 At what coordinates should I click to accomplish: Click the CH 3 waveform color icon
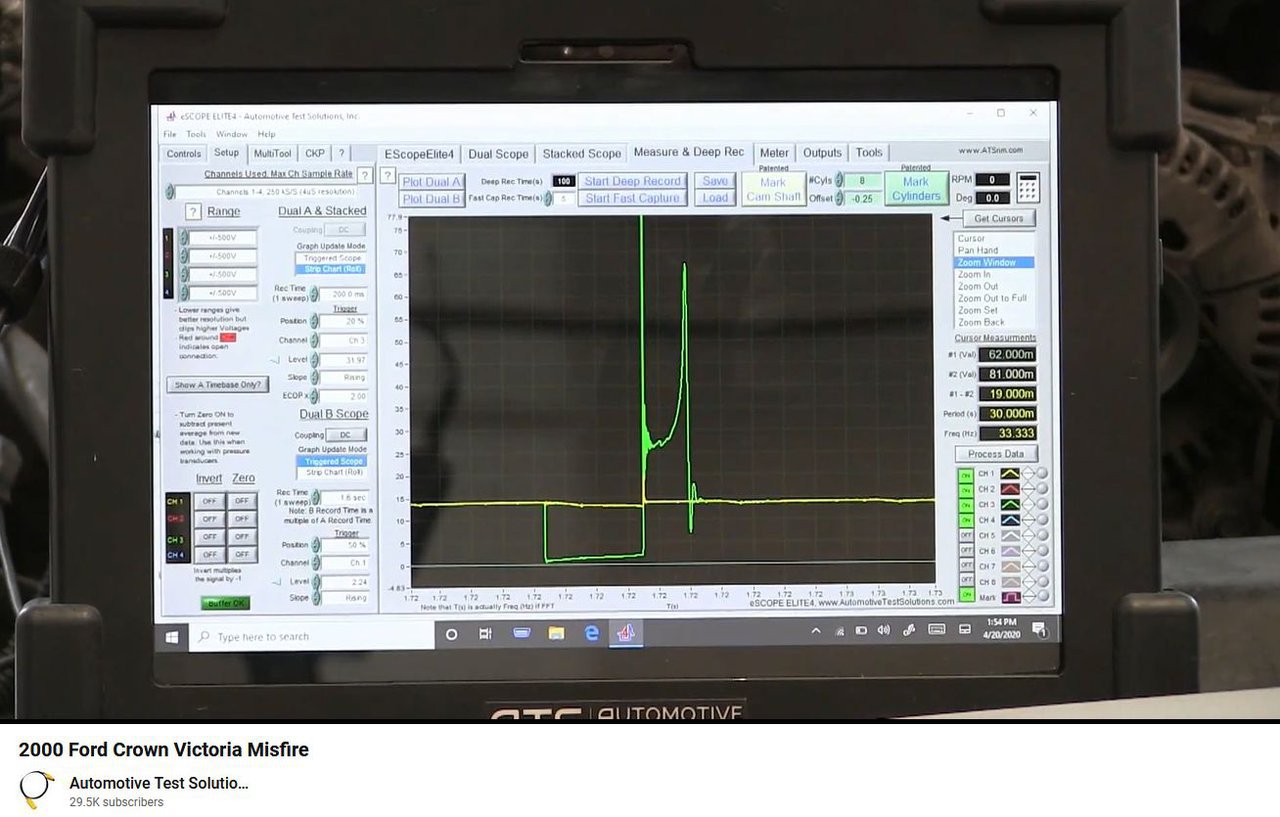(1011, 504)
